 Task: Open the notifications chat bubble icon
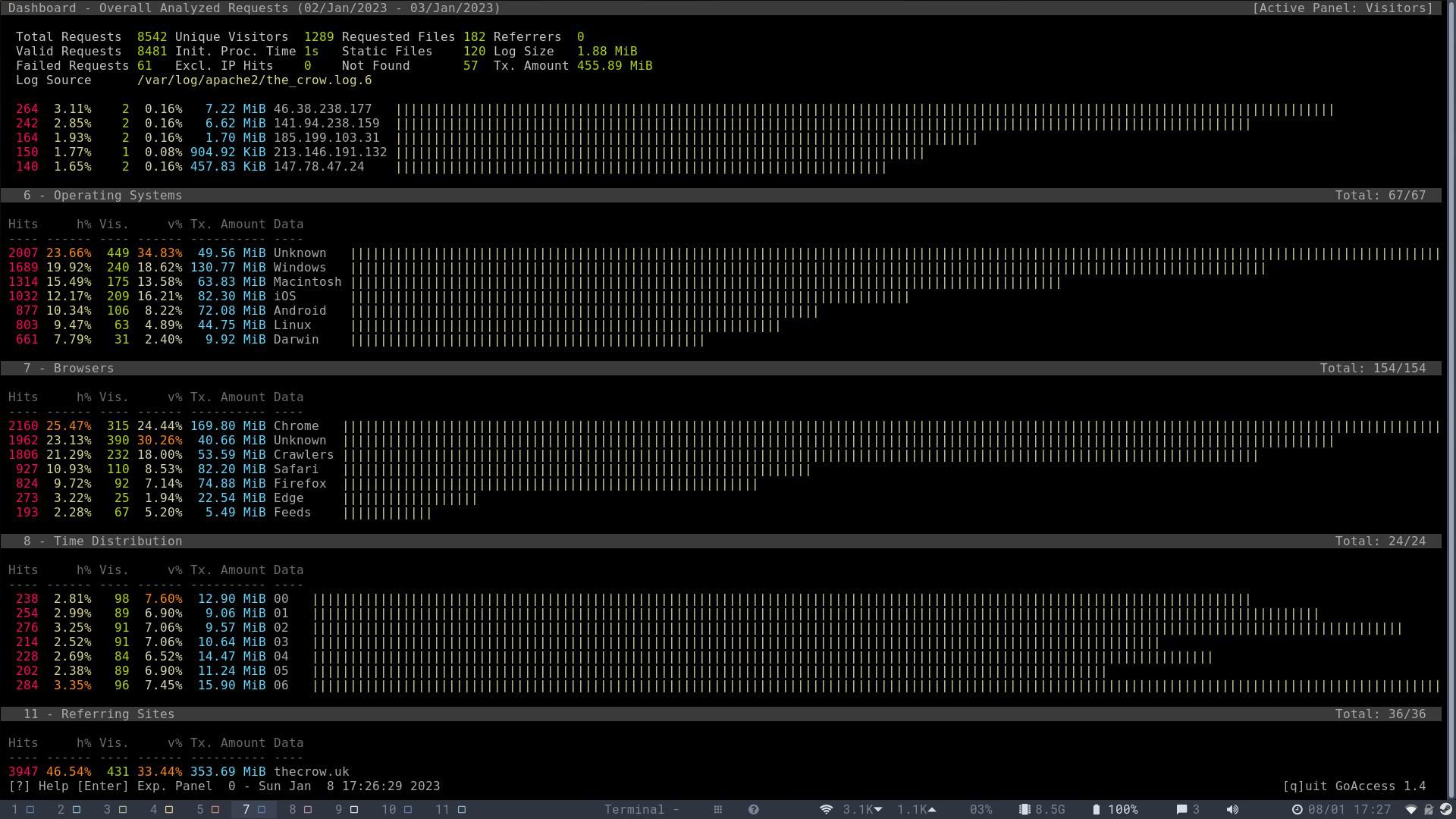point(1181,810)
